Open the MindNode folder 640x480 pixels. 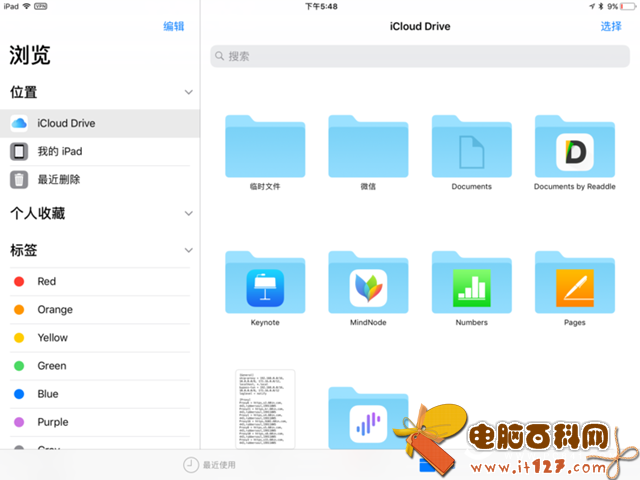pos(368,282)
